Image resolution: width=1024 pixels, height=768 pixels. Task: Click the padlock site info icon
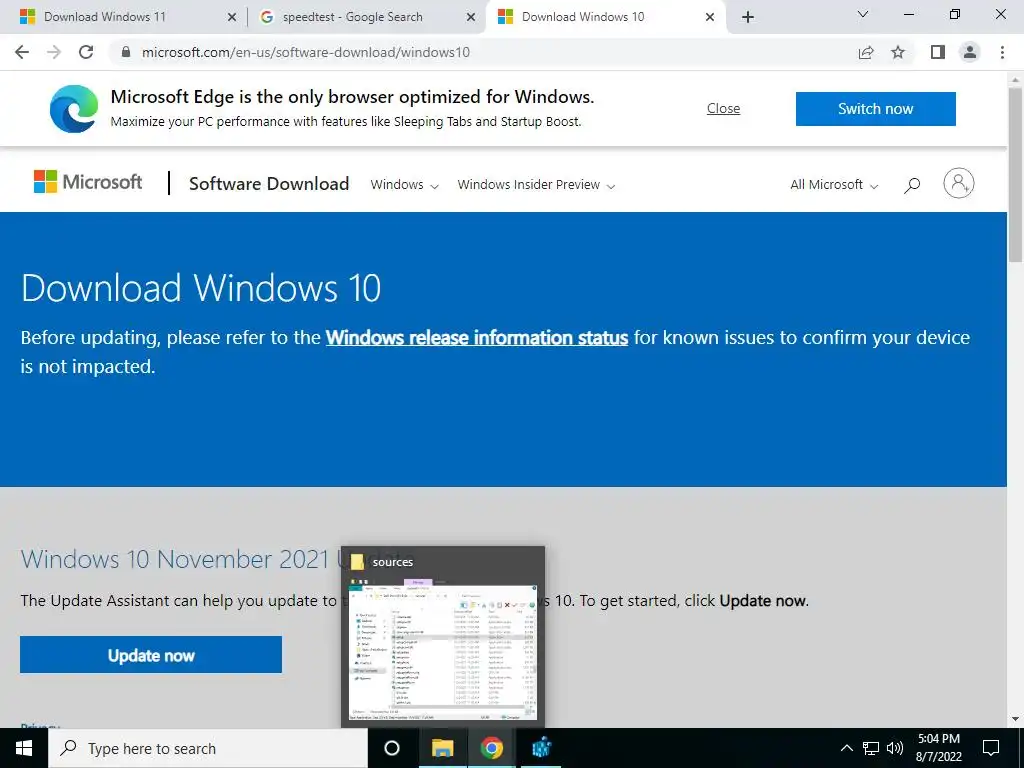click(126, 52)
